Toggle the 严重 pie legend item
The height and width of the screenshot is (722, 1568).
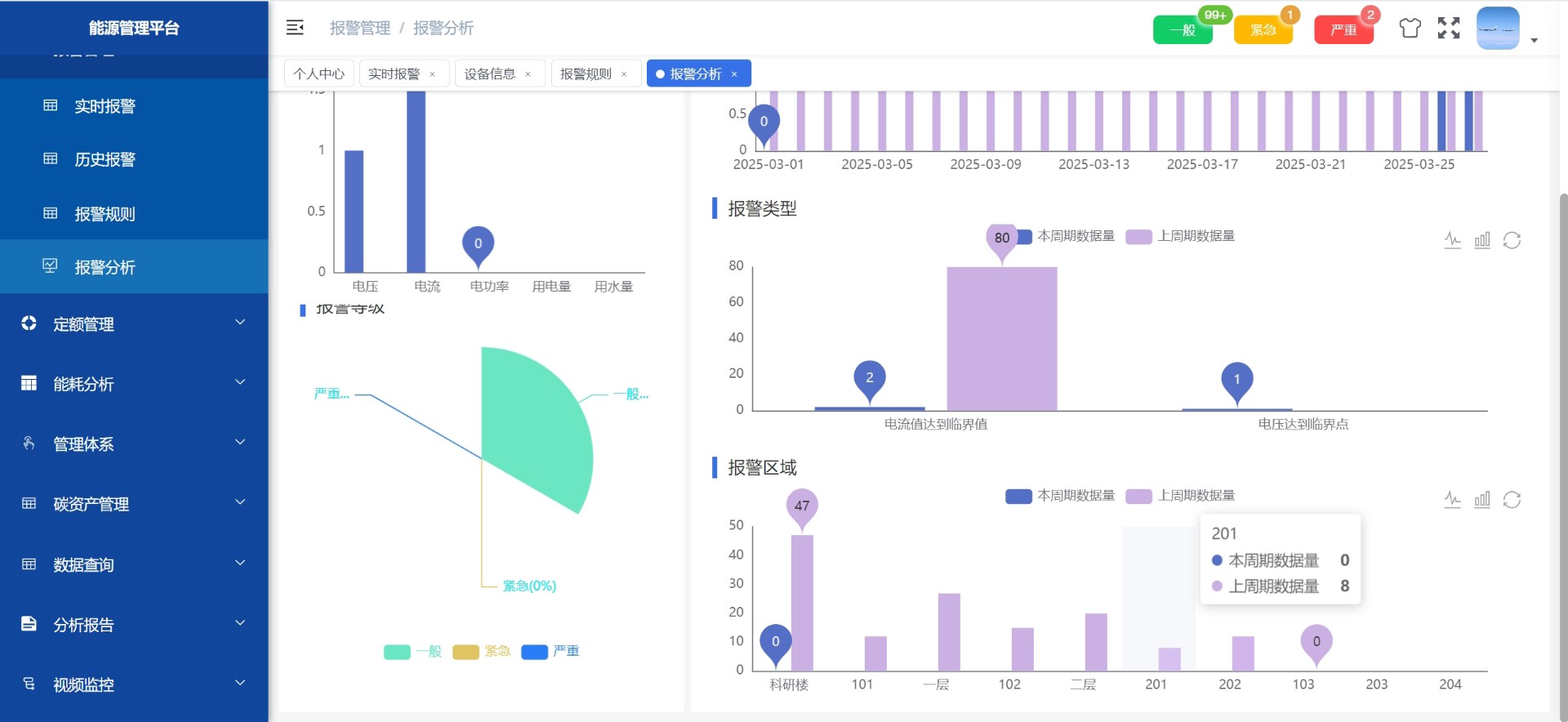click(x=550, y=651)
